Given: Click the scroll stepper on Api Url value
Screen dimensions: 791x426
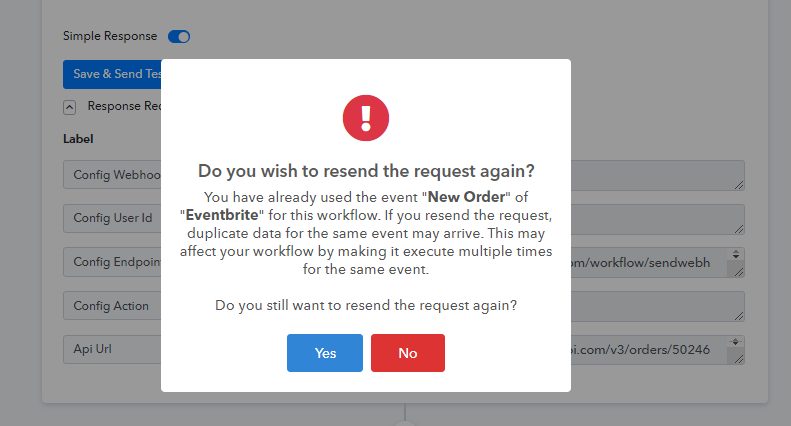Looking at the screenshot, I should [x=736, y=342].
